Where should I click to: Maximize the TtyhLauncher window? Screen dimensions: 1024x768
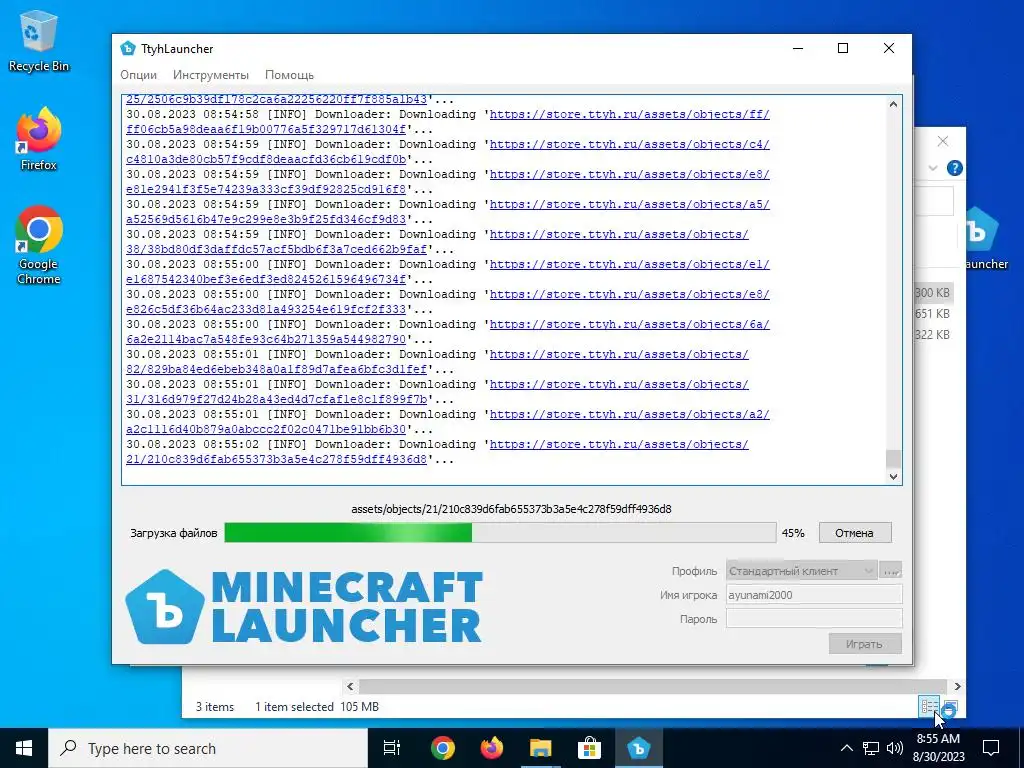(843, 48)
